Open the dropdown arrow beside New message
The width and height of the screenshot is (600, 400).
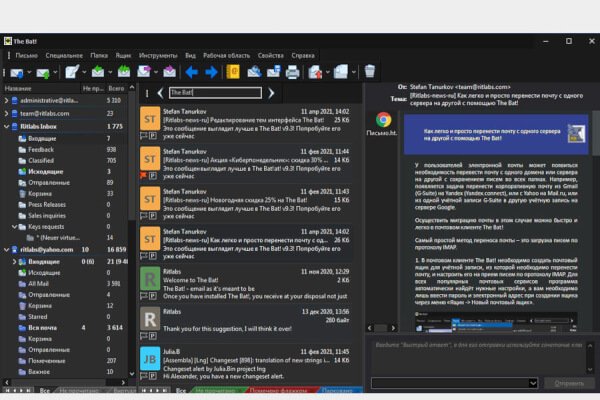point(84,72)
